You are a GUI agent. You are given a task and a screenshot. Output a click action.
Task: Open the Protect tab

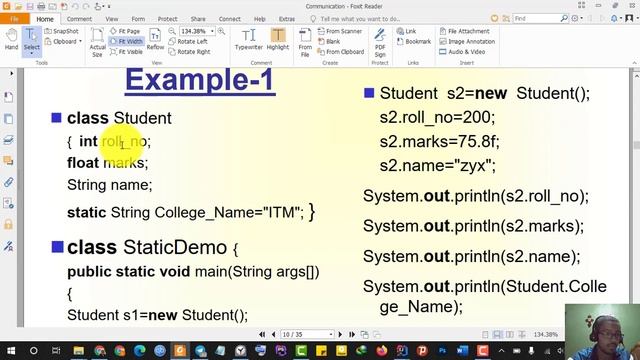(167, 19)
